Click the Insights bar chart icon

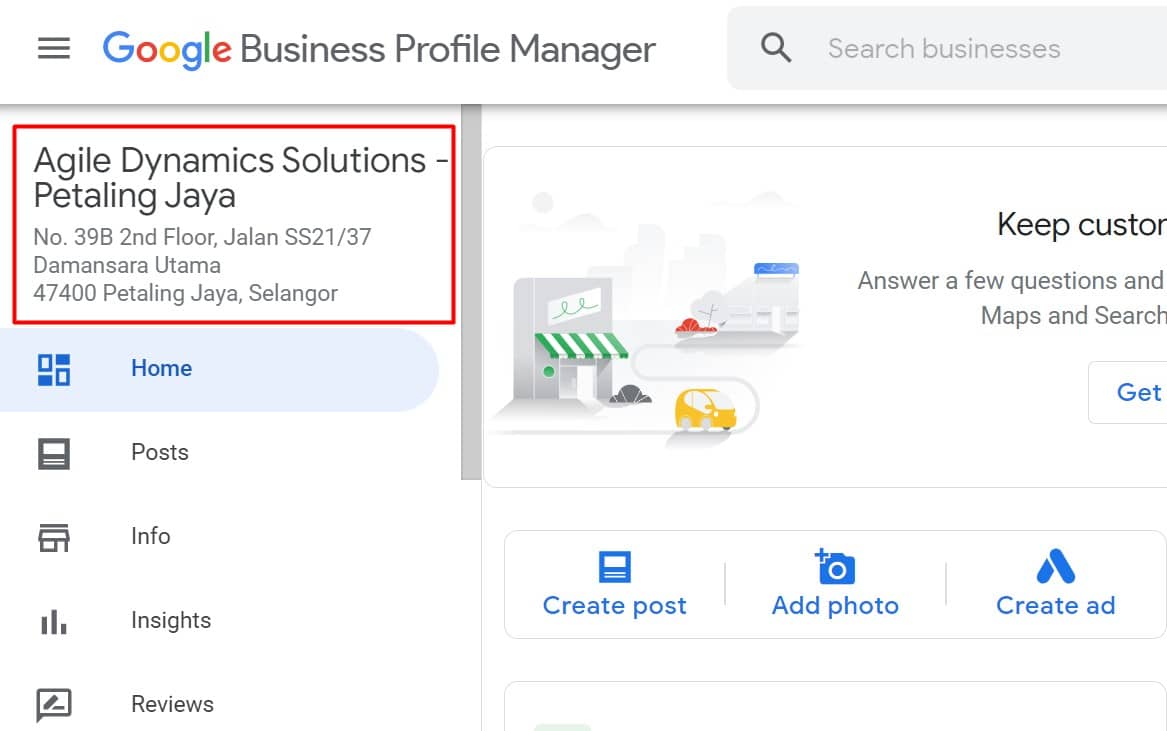point(54,622)
